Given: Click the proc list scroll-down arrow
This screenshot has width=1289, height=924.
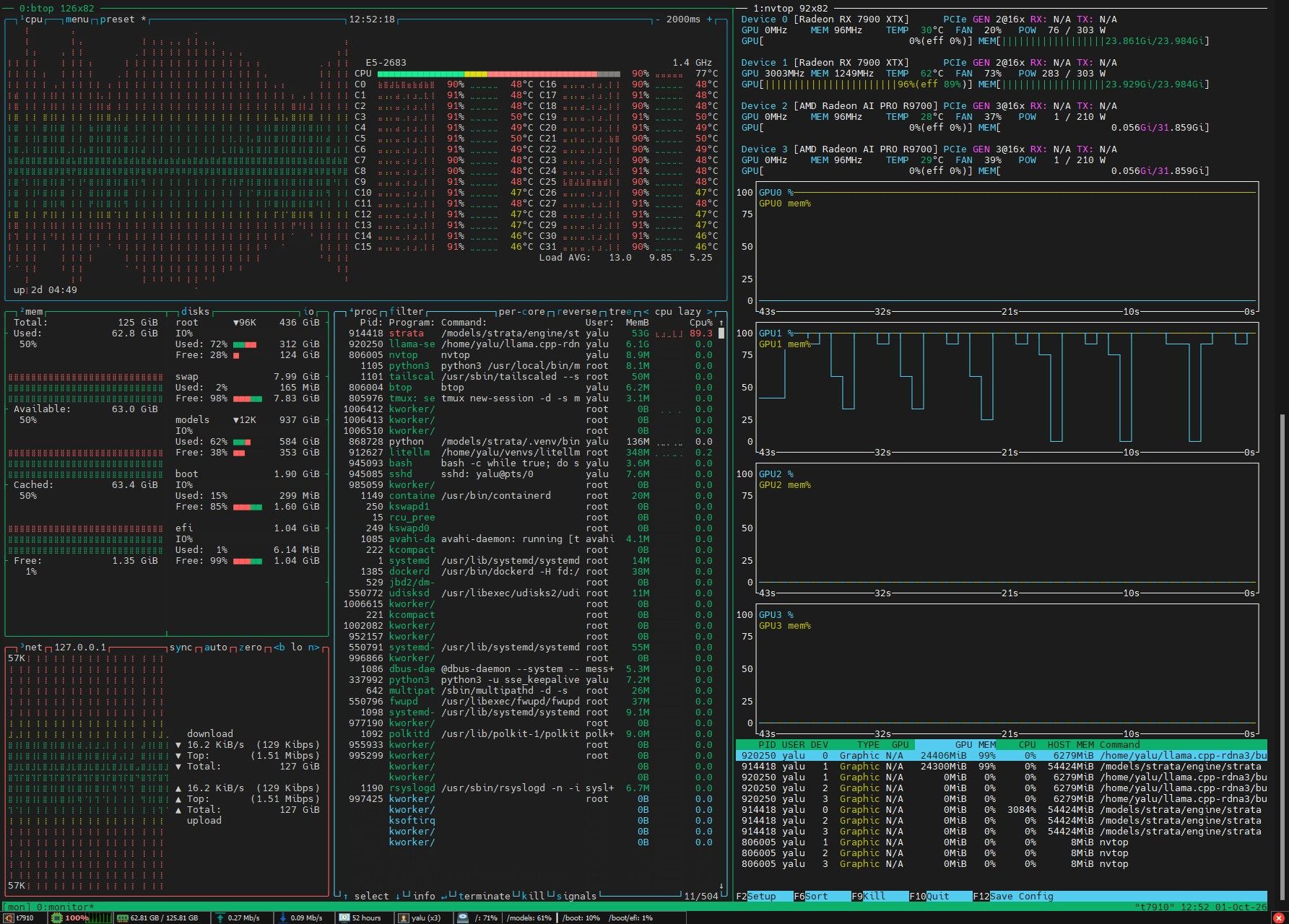Looking at the screenshot, I should (x=721, y=886).
